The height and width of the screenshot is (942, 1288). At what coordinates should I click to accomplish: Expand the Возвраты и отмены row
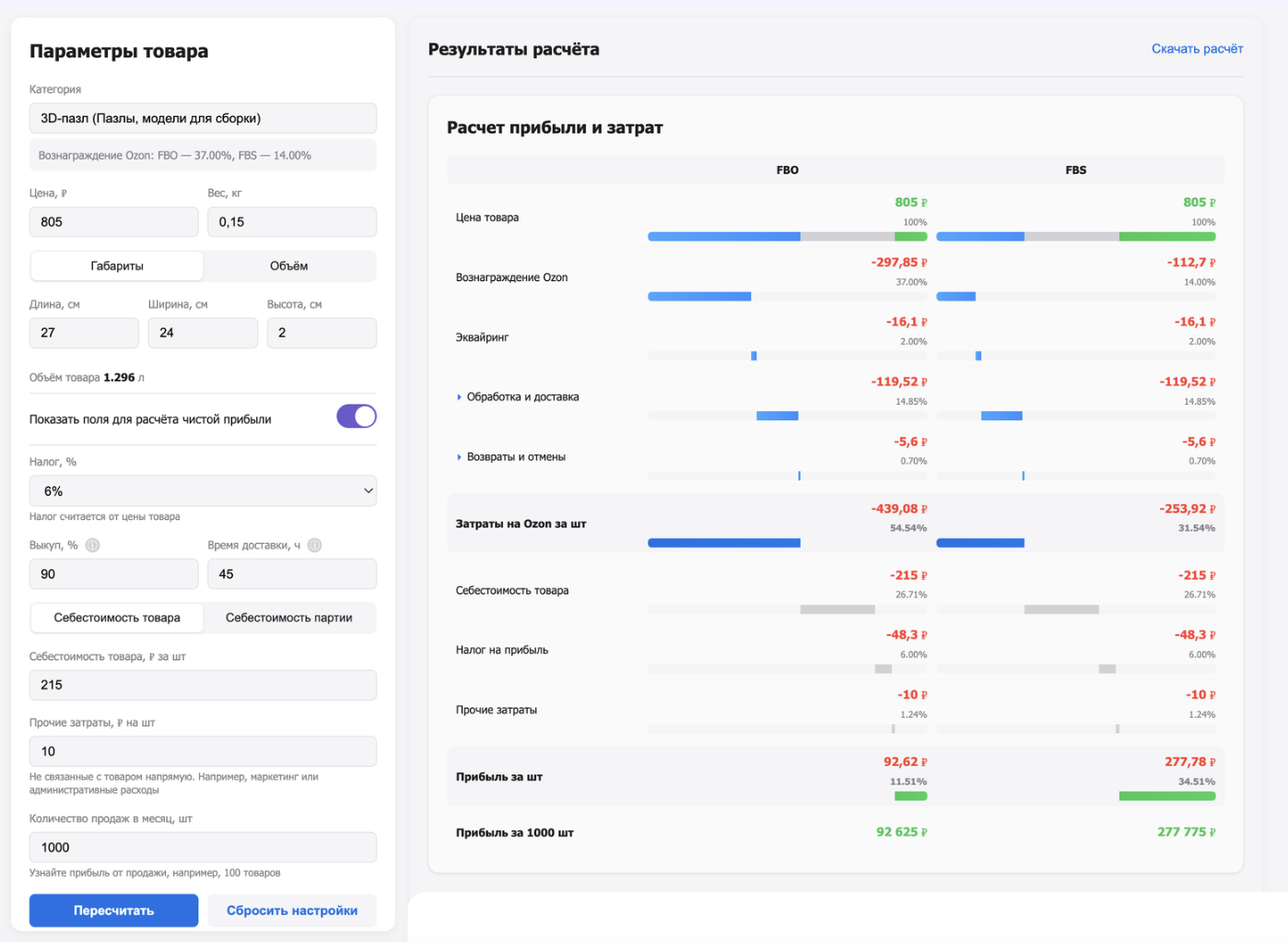click(x=515, y=457)
